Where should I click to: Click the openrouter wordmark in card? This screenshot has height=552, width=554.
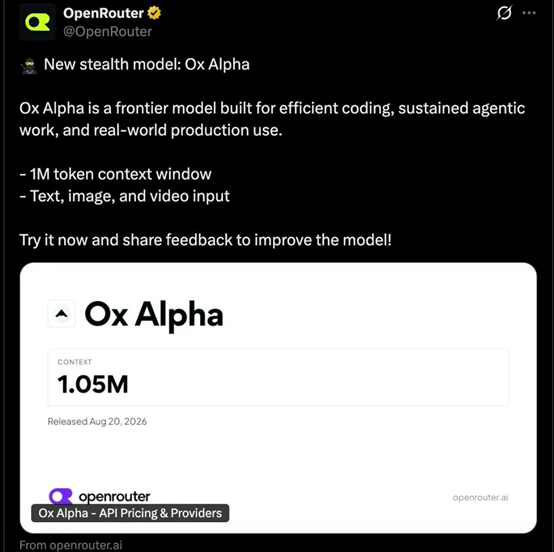click(x=114, y=496)
